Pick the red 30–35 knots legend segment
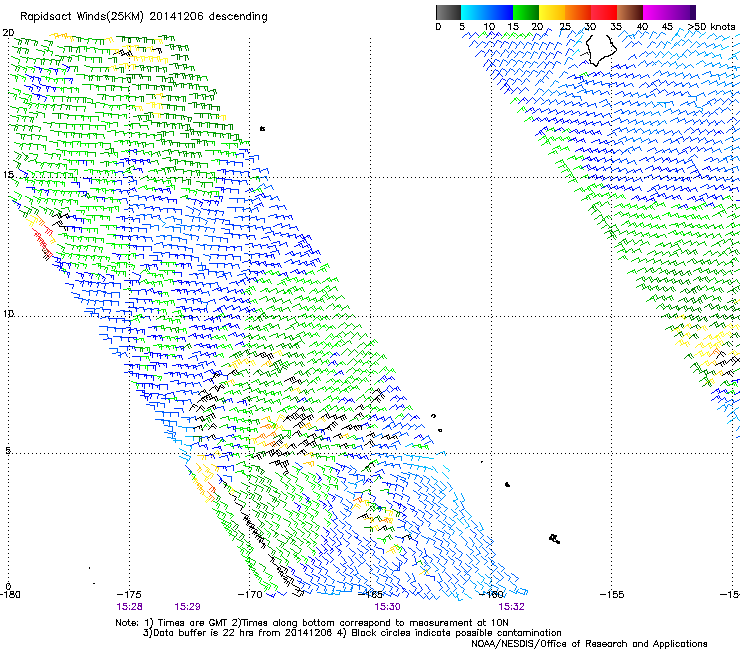This screenshot has height=650, width=740. [x=604, y=12]
